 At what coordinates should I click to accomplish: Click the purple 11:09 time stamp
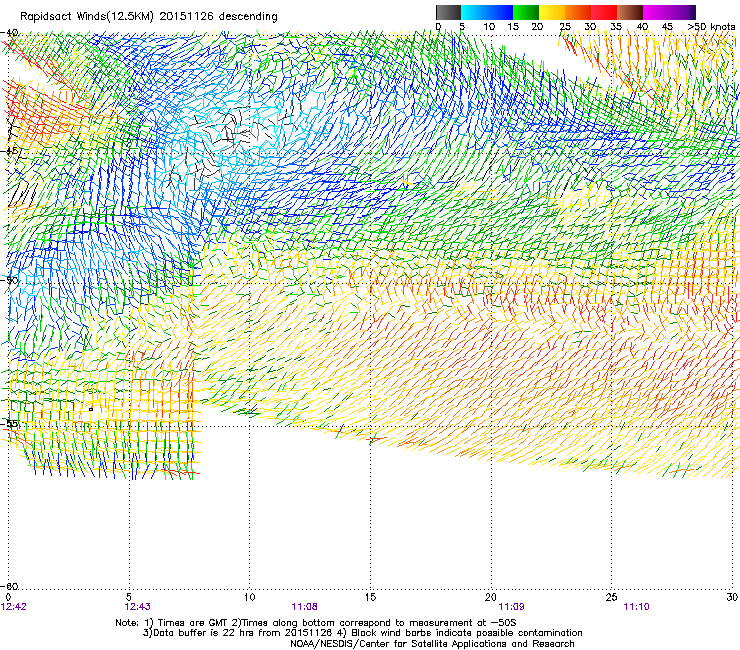click(x=512, y=607)
